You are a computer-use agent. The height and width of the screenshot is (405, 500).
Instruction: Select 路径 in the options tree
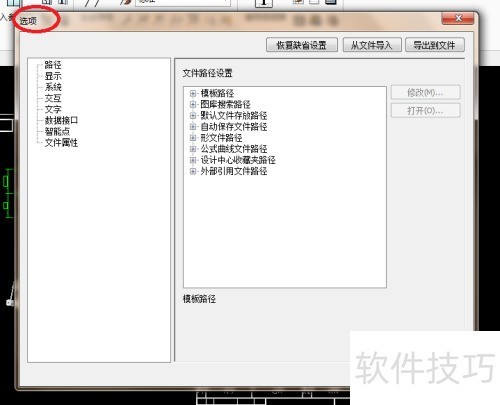coord(53,65)
